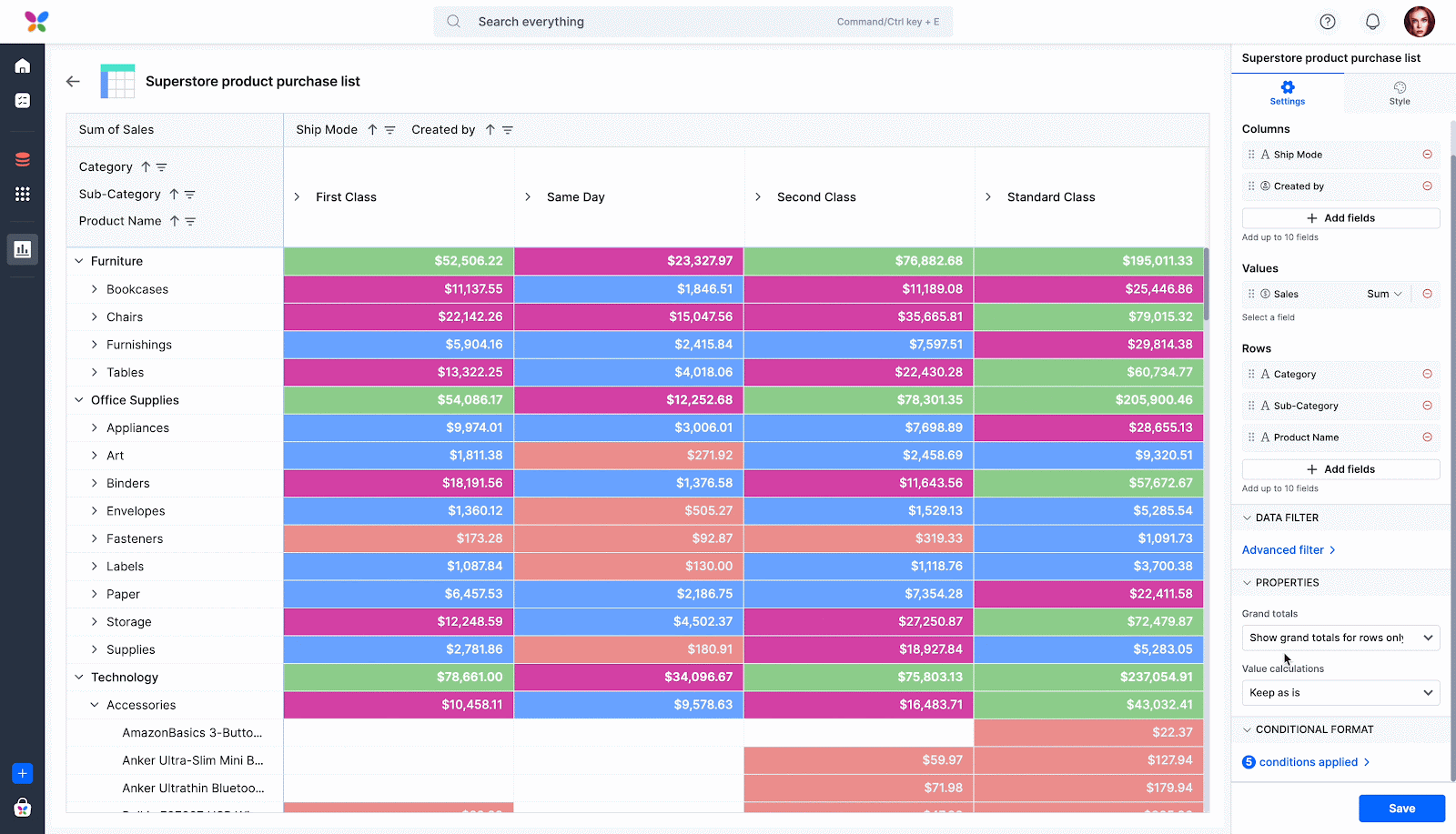Expand the Standard Class column
The height and width of the screenshot is (834, 1456).
tap(988, 196)
